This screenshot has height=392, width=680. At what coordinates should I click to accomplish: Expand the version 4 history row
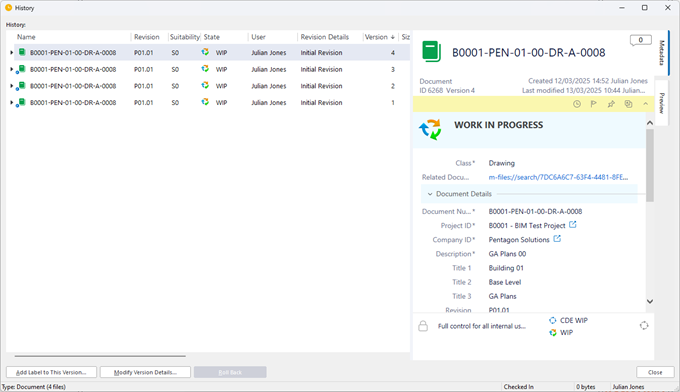[12, 52]
